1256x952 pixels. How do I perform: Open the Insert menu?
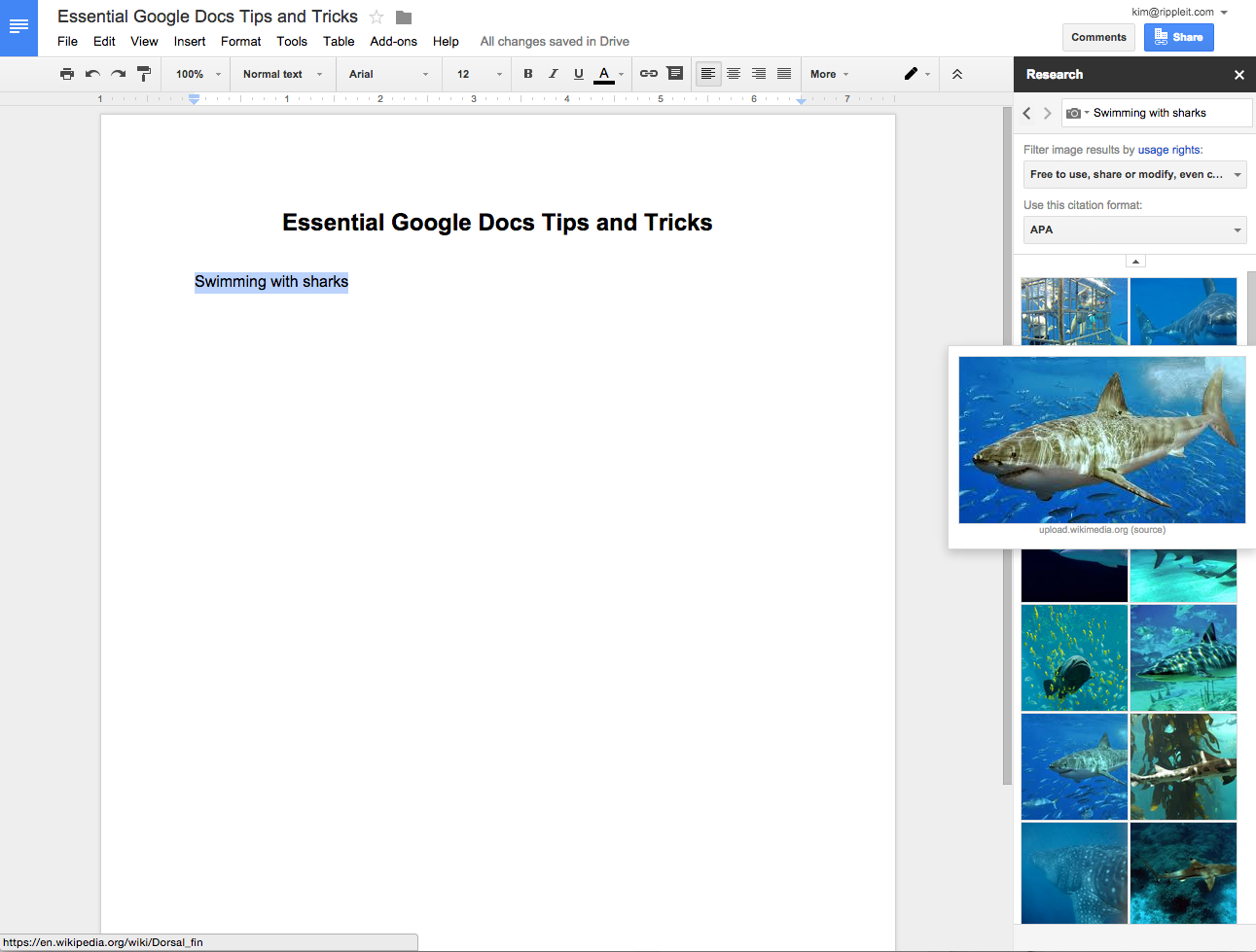[x=190, y=42]
